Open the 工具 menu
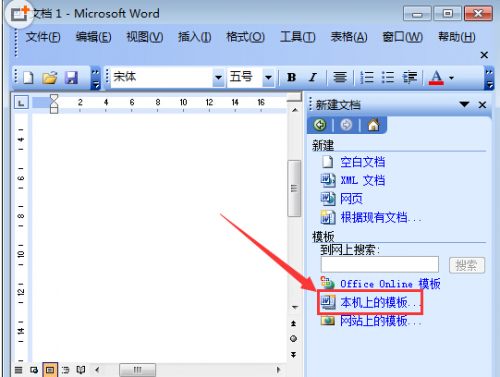This screenshot has width=500, height=377. pos(297,37)
